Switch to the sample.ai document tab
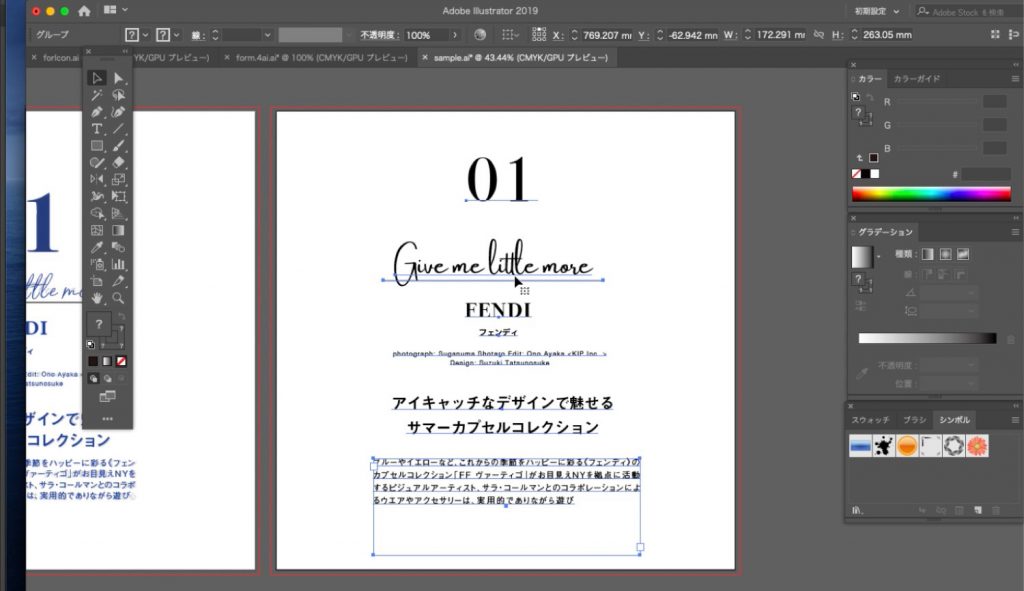1024x591 pixels. [520, 57]
